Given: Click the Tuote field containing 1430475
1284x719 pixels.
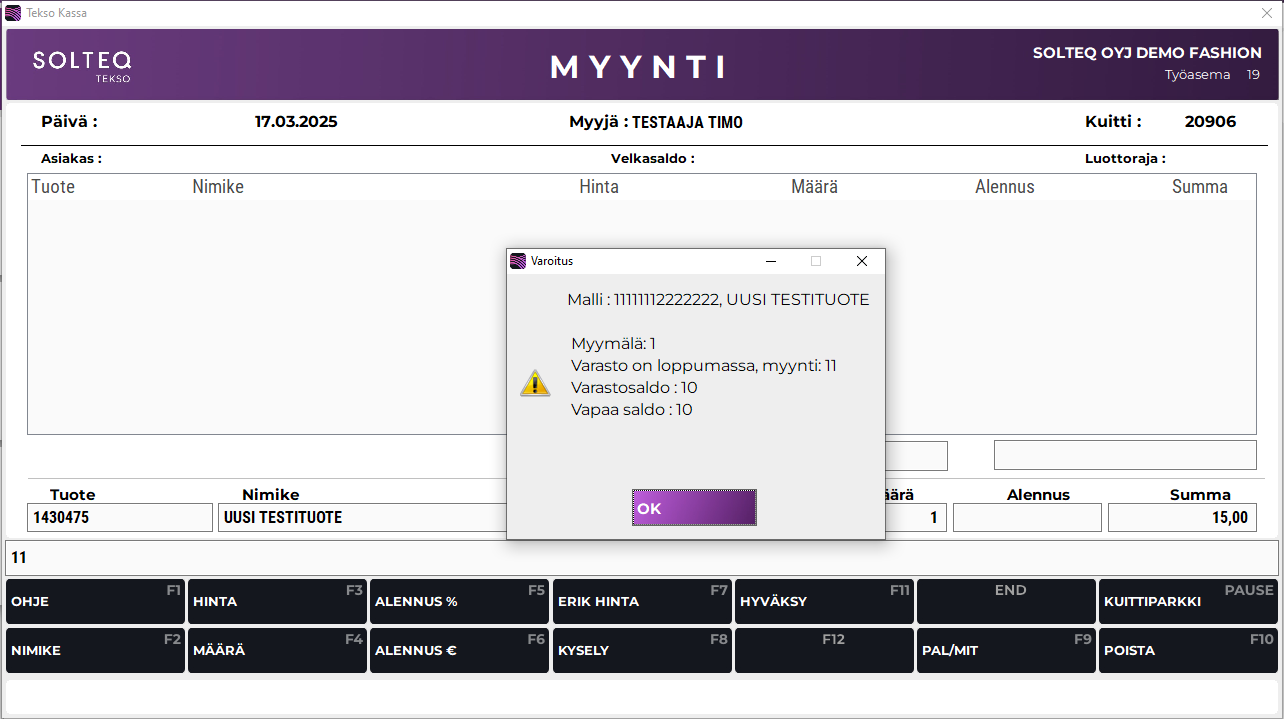Looking at the screenshot, I should pyautogui.click(x=120, y=518).
